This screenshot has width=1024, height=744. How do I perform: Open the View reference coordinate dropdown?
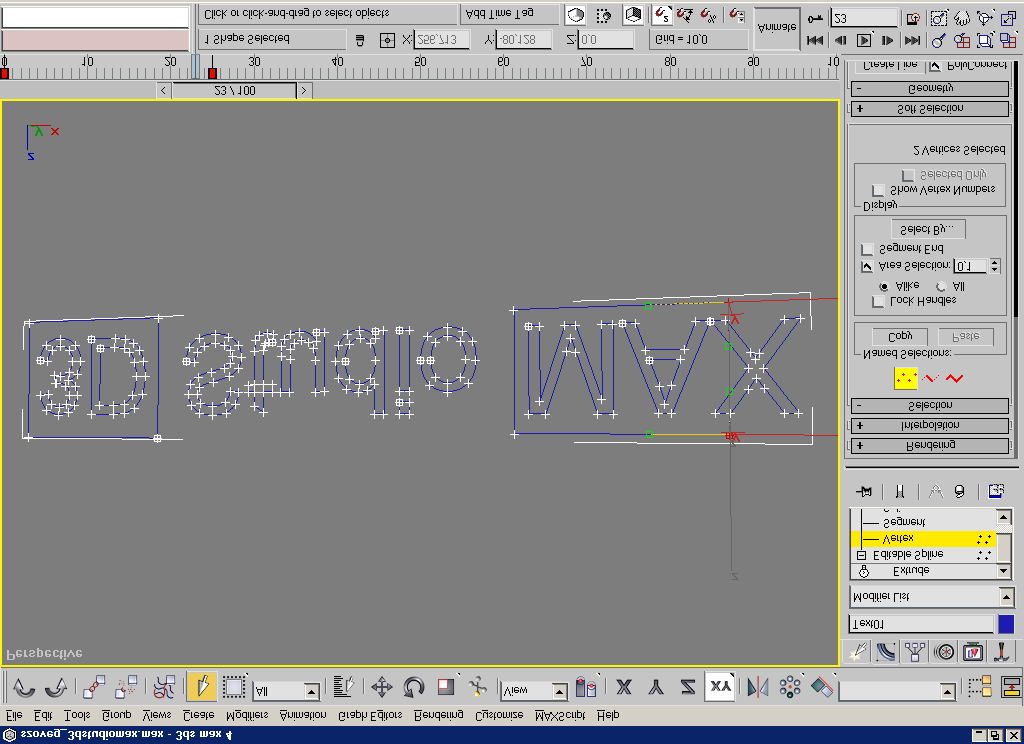[x=560, y=691]
